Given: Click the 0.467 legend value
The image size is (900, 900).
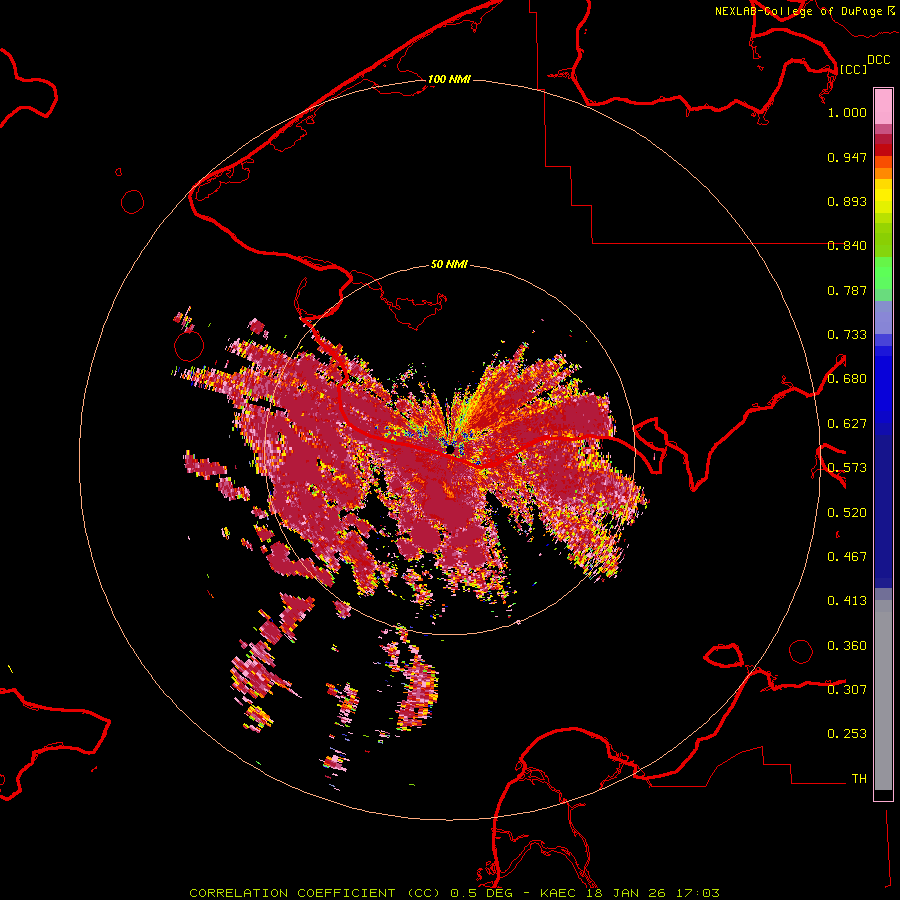Looking at the screenshot, I should pyautogui.click(x=847, y=557).
